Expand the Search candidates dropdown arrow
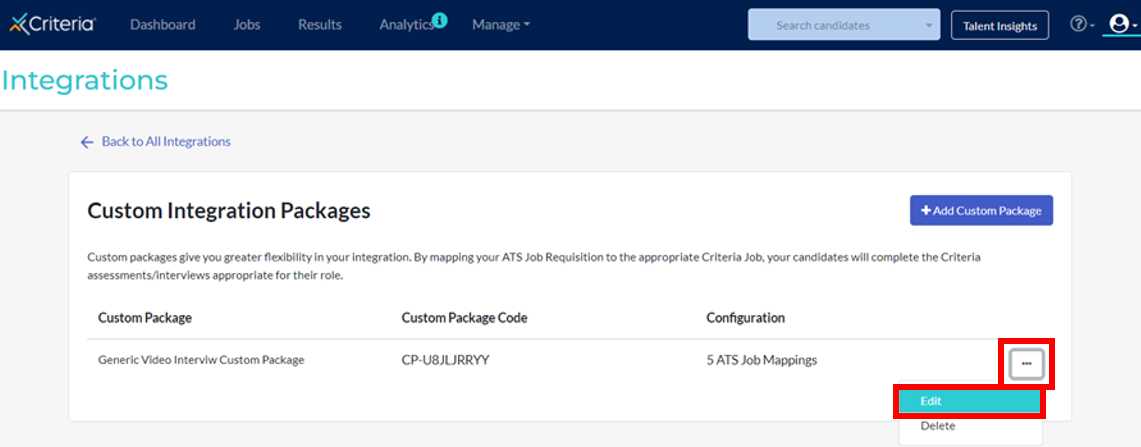The height and width of the screenshot is (447, 1141). pyautogui.click(x=929, y=25)
